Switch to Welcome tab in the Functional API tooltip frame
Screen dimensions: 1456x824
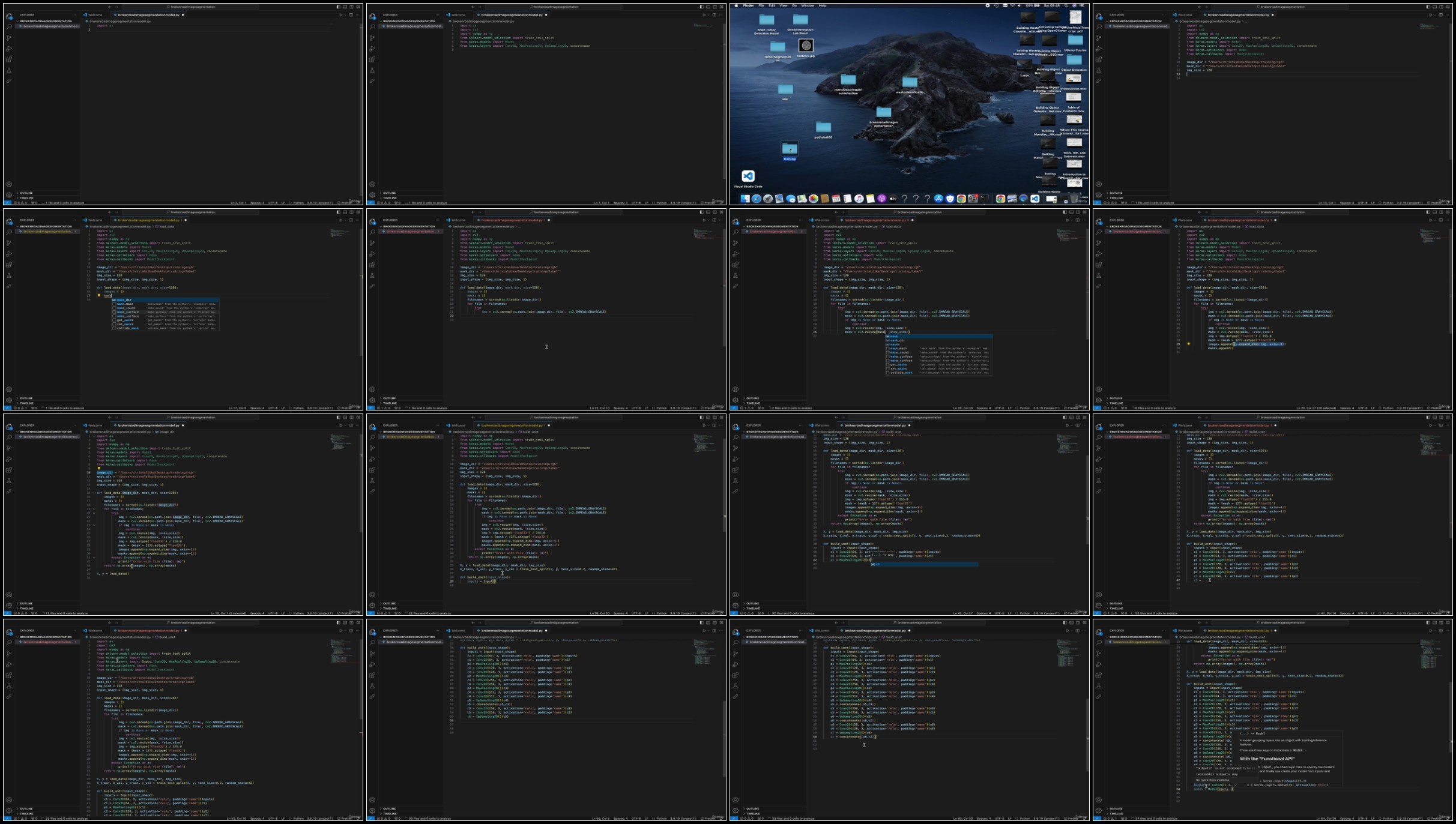[x=1182, y=631]
